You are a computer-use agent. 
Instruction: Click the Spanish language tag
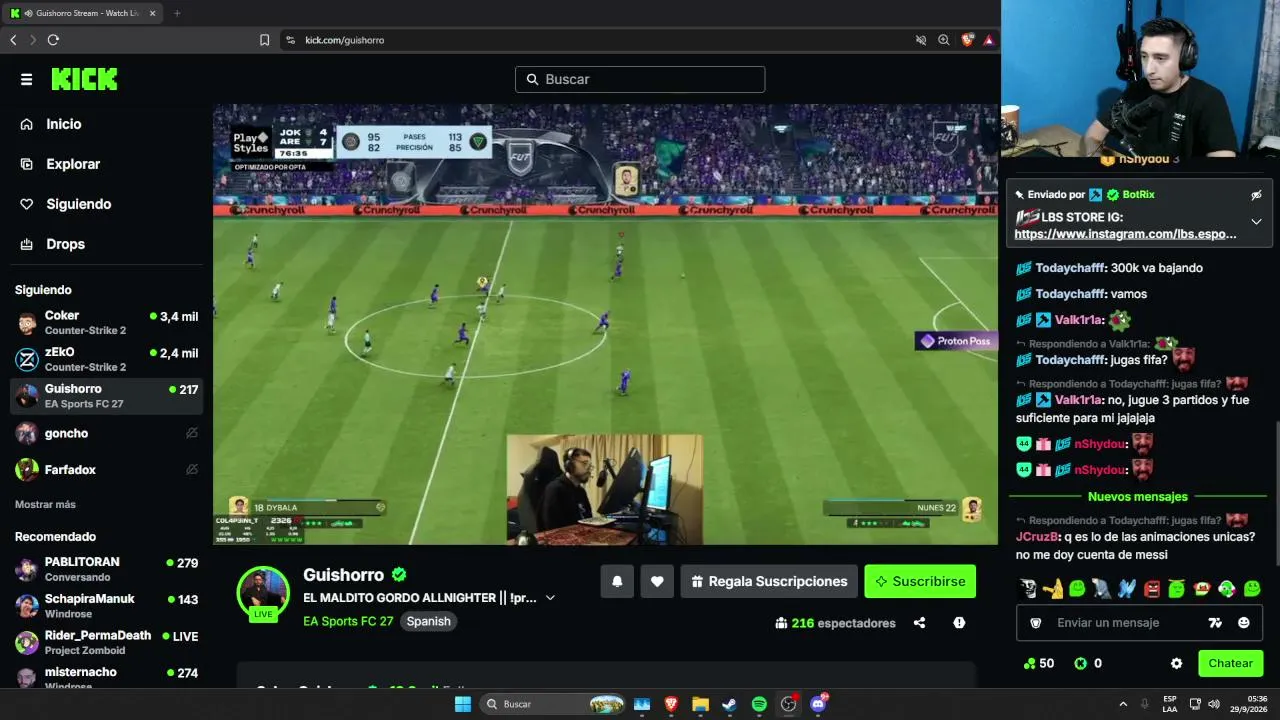pyautogui.click(x=428, y=621)
